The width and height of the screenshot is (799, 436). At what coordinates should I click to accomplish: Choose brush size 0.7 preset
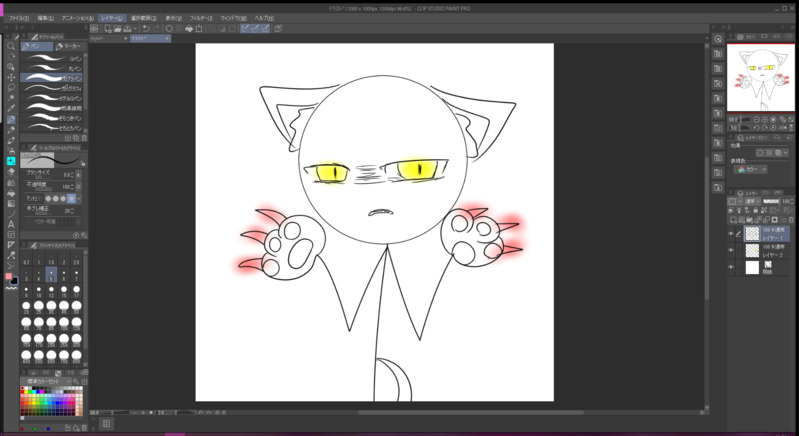(26, 258)
